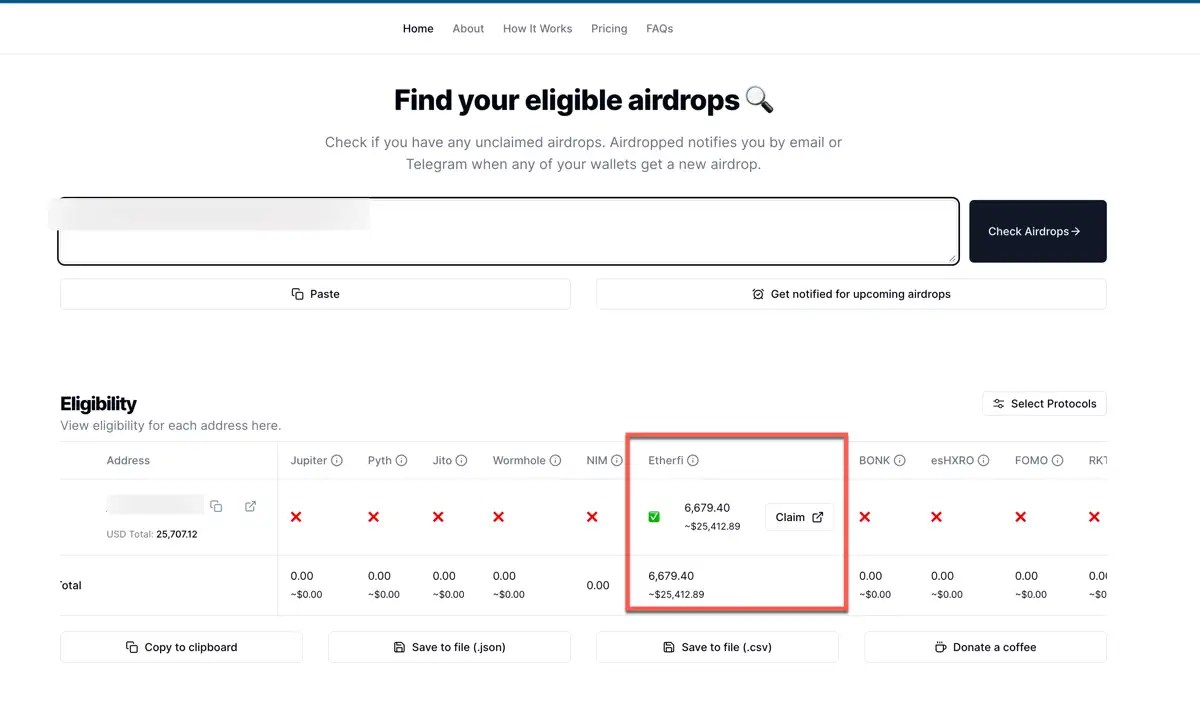Click the green checkmark under Etherfi
Image resolution: width=1200 pixels, height=714 pixels.
point(654,517)
